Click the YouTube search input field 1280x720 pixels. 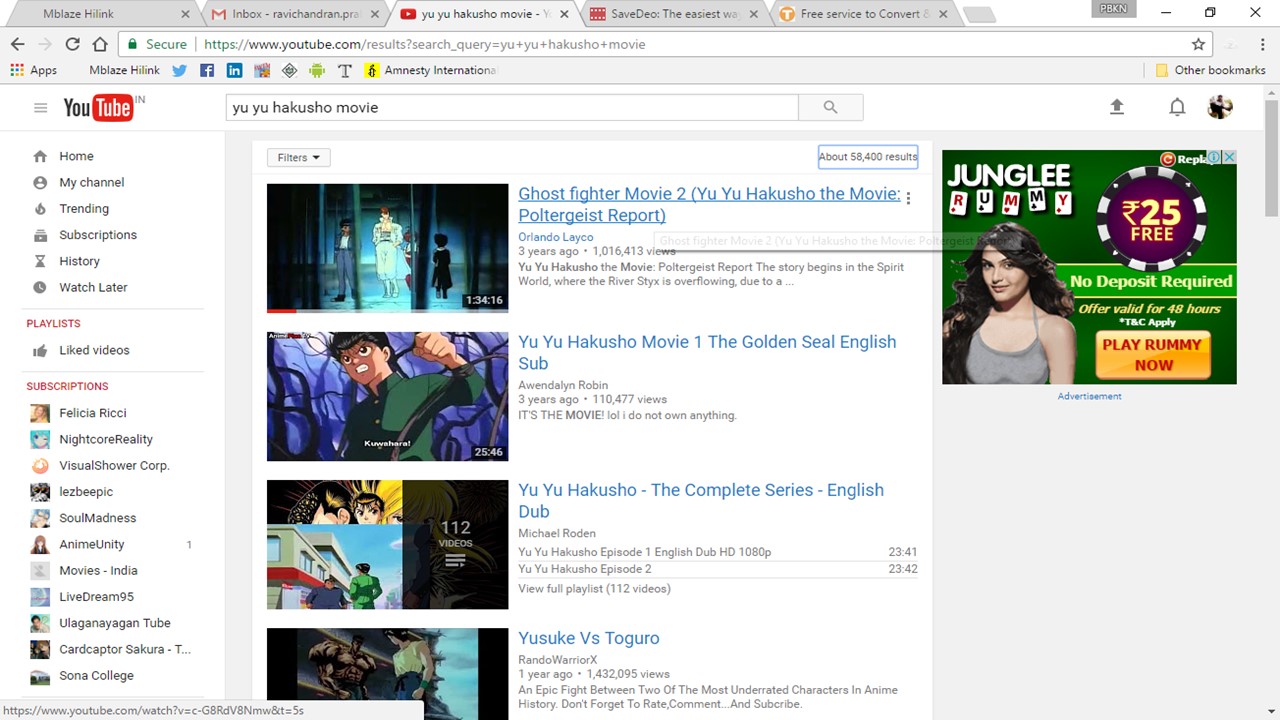coord(512,107)
